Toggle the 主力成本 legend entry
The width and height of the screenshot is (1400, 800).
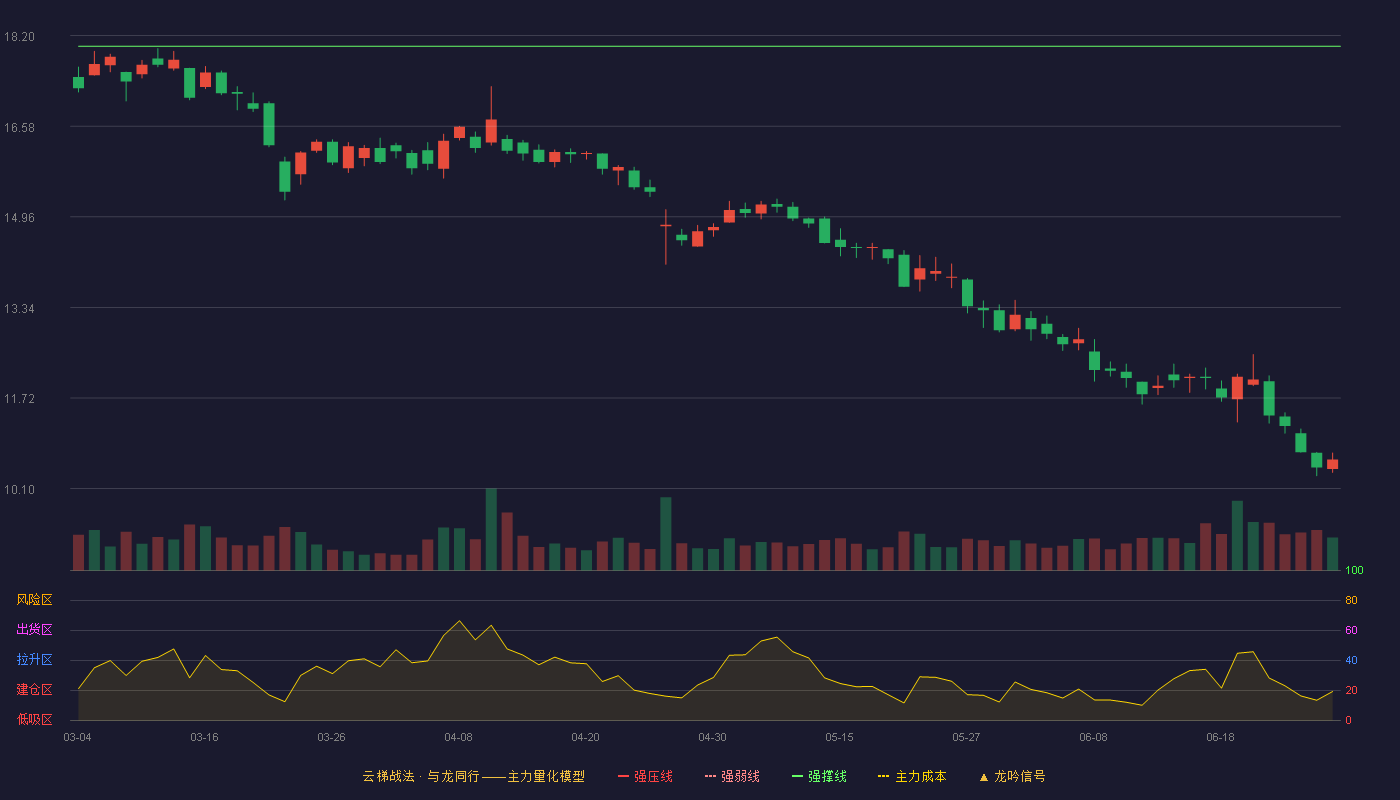(x=912, y=776)
